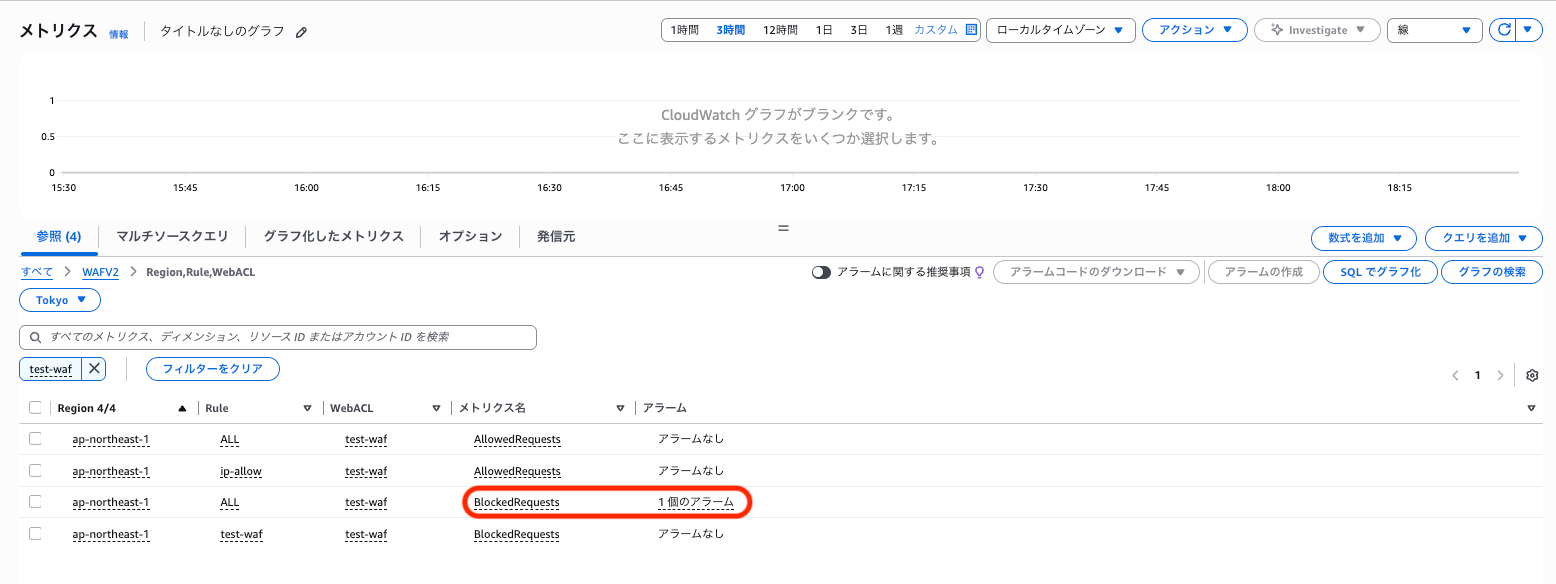Select 3日 time range
Screen dimensions: 1556x584
pyautogui.click(x=859, y=30)
